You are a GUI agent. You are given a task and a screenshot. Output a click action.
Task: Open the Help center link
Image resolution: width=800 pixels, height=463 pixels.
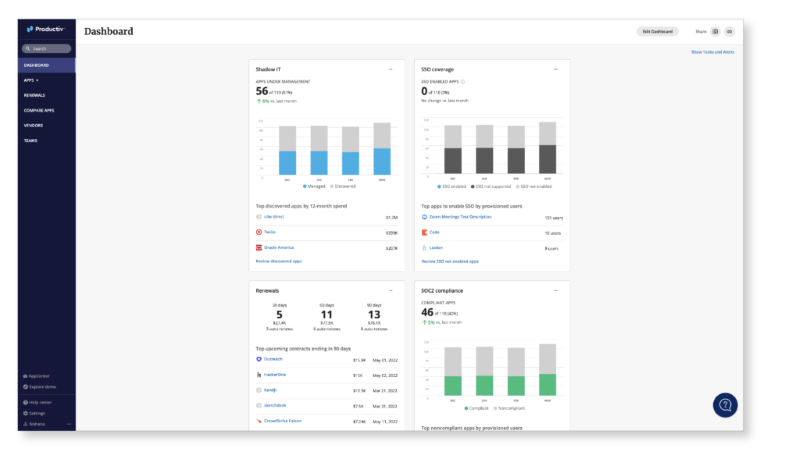pos(40,403)
